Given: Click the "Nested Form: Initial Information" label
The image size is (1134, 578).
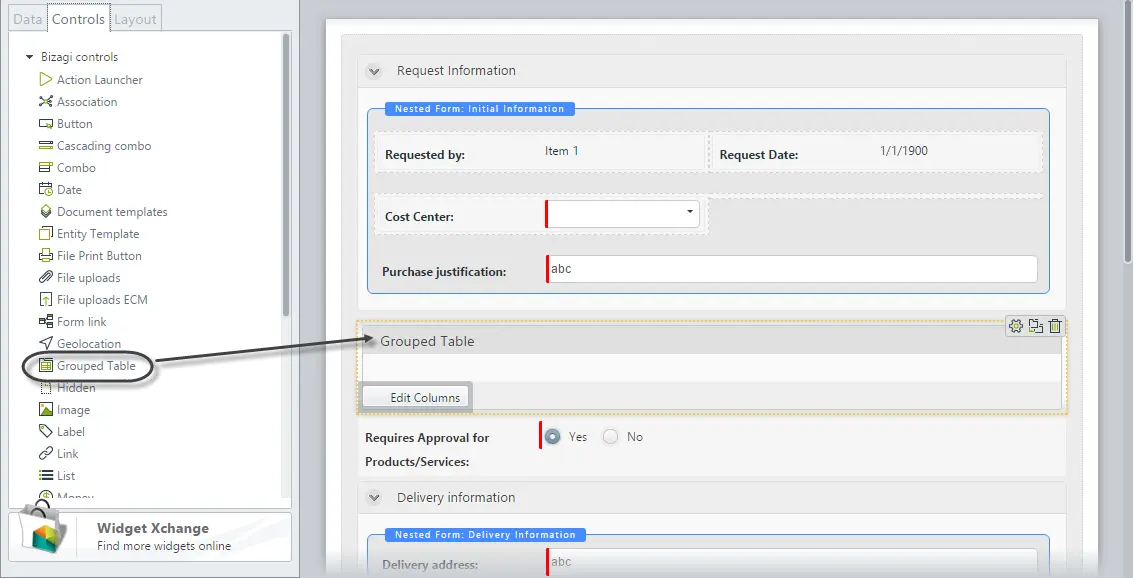Looking at the screenshot, I should point(479,109).
